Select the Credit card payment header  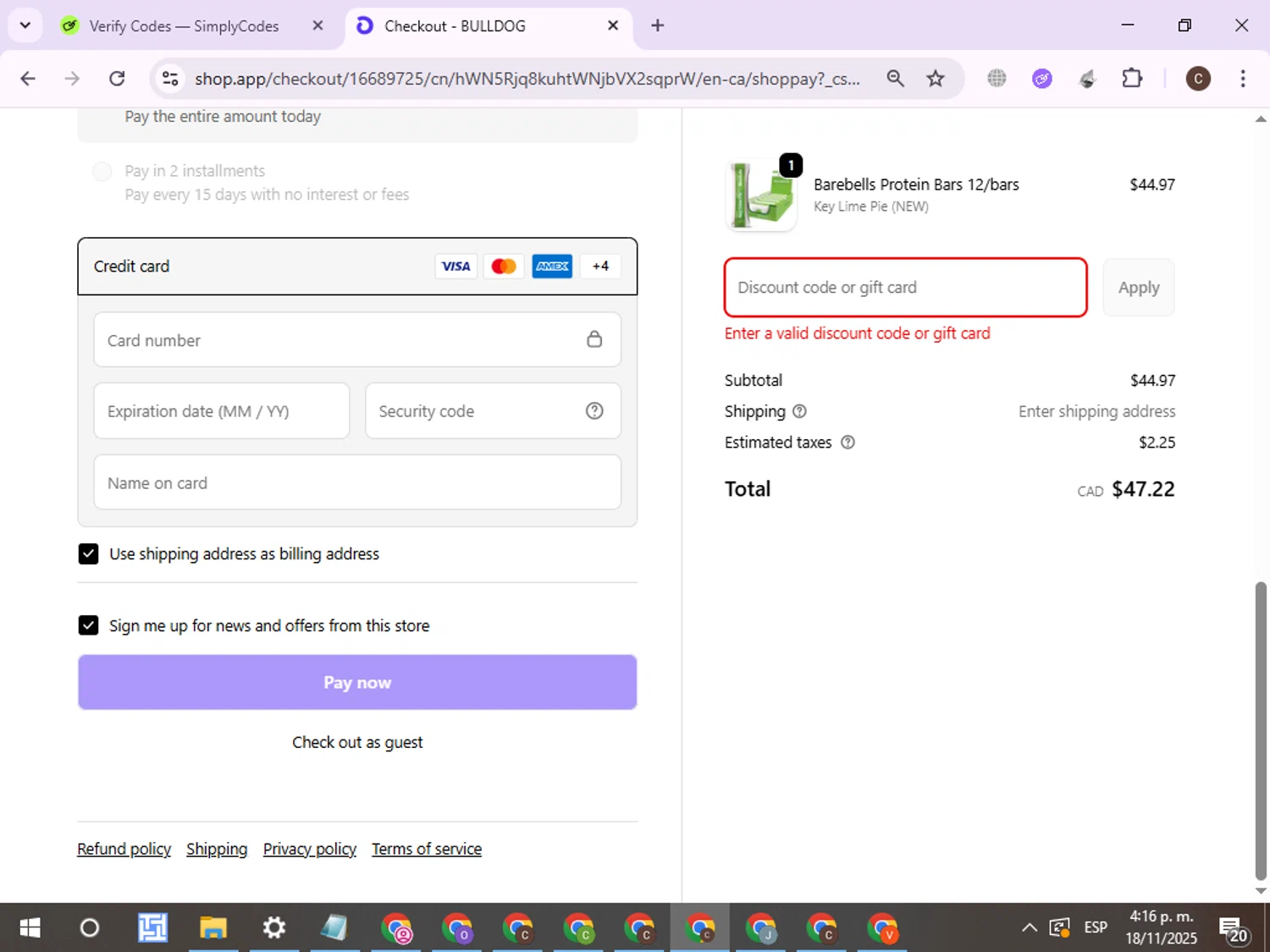(357, 267)
